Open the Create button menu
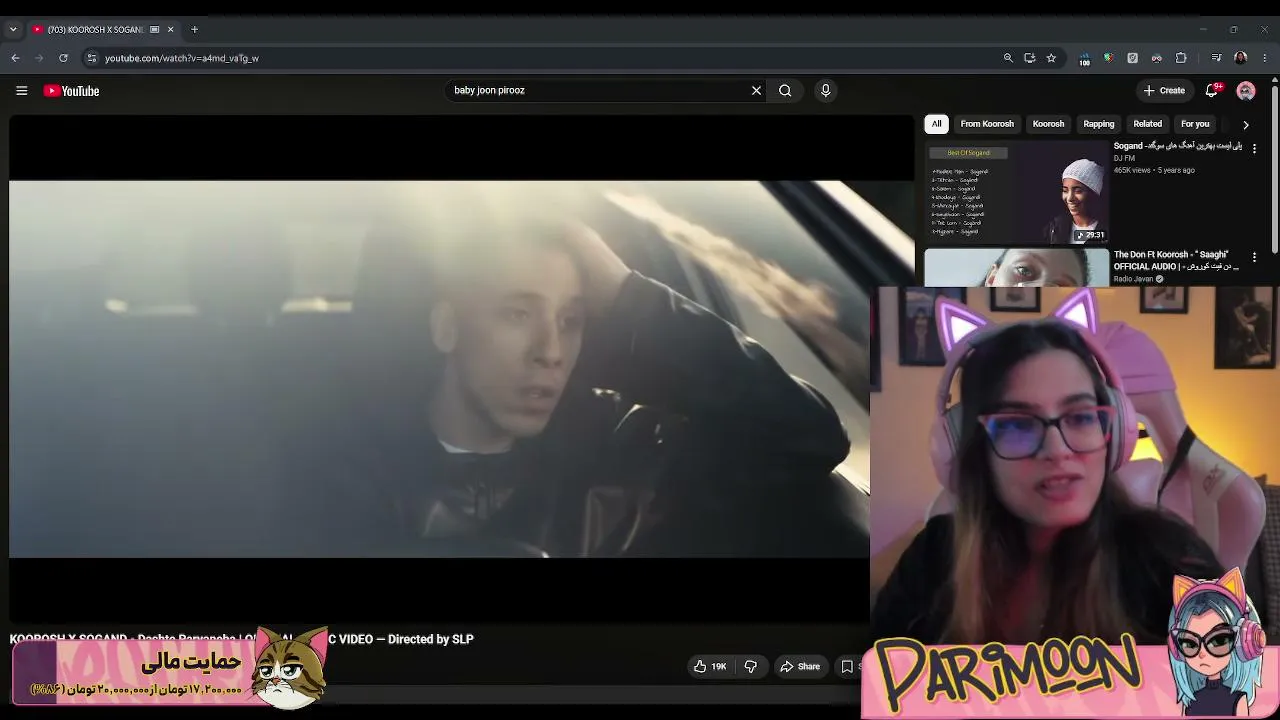 tap(1164, 91)
